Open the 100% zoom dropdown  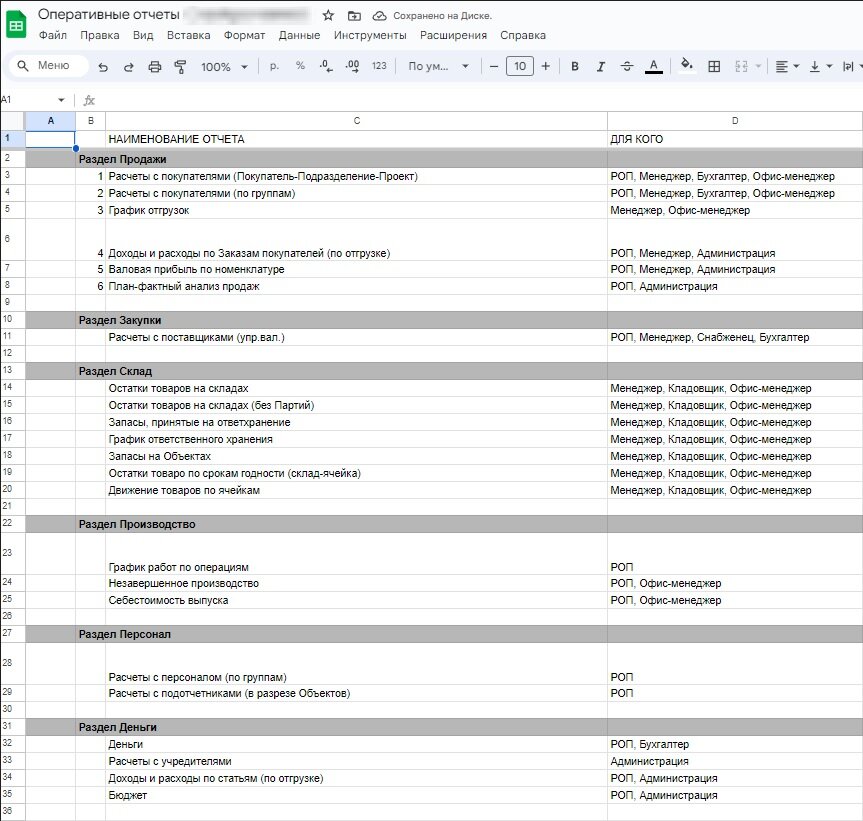tap(225, 67)
